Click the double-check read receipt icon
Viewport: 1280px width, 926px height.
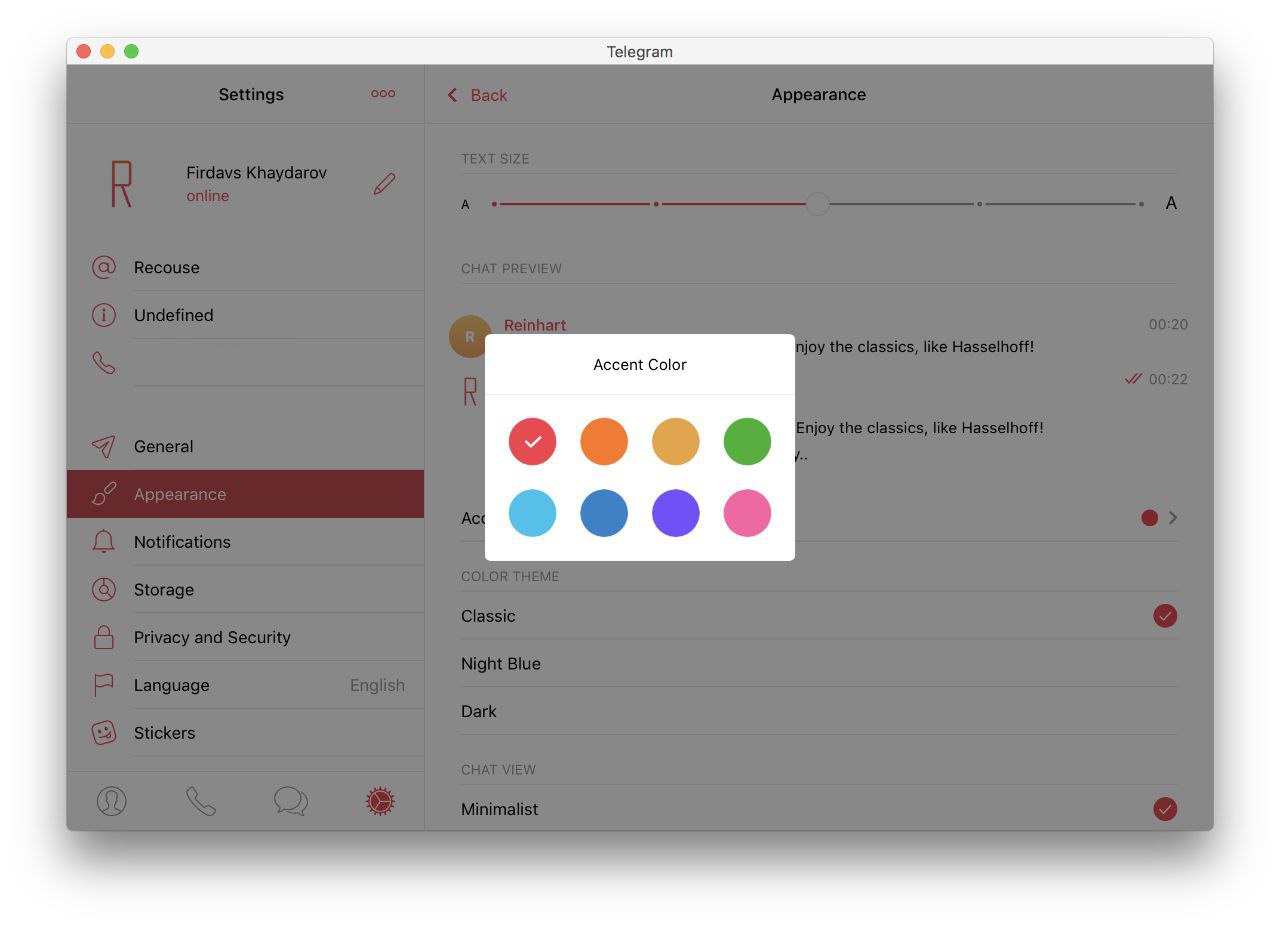click(x=1133, y=379)
